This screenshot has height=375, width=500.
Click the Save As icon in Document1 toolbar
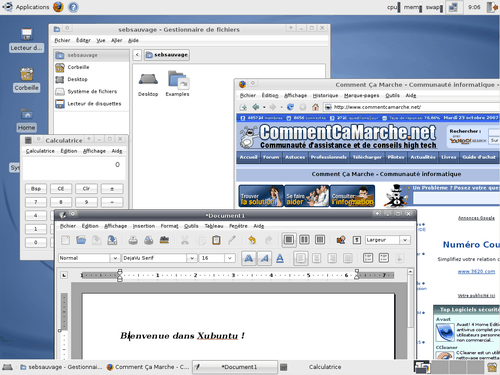click(112, 240)
